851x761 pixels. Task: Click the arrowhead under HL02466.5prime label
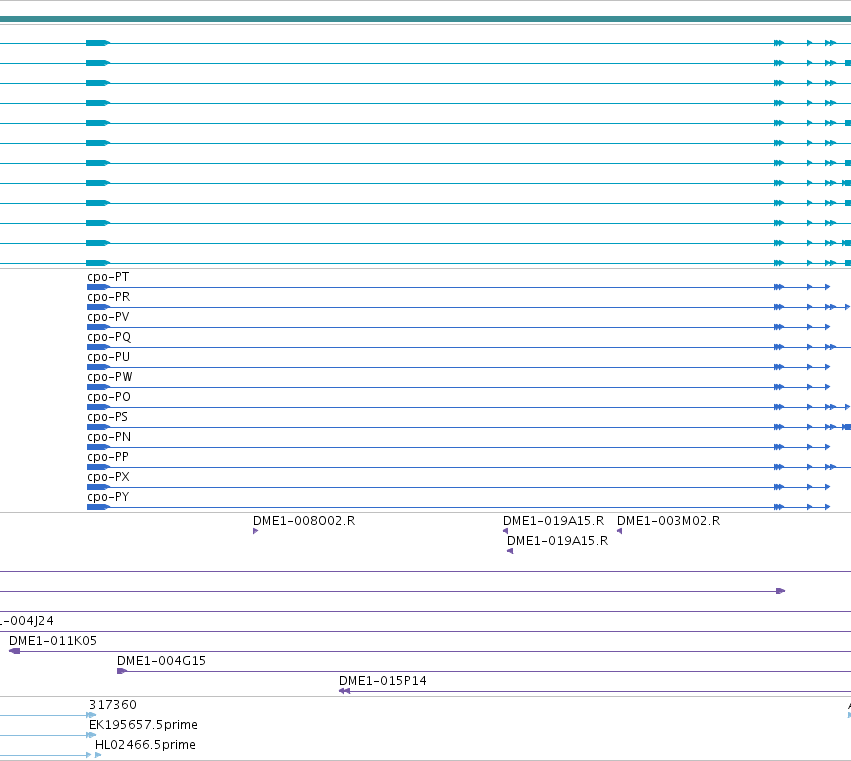pyautogui.click(x=98, y=755)
